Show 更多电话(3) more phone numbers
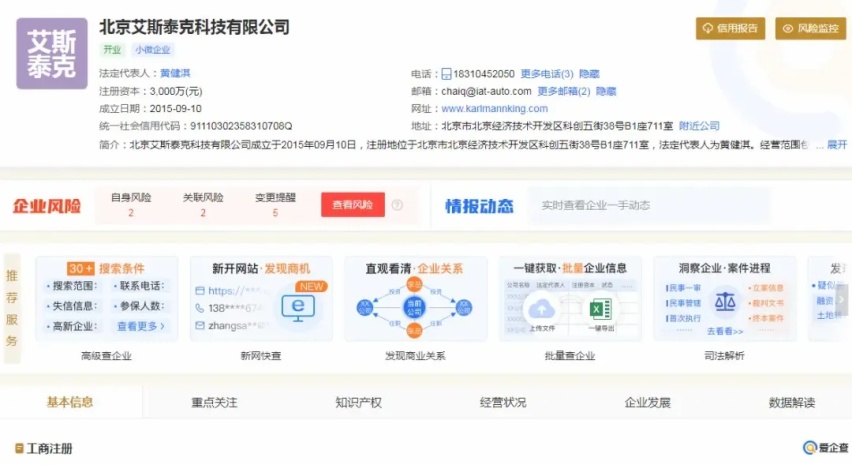Screen dimensions: 852x465 (547, 74)
